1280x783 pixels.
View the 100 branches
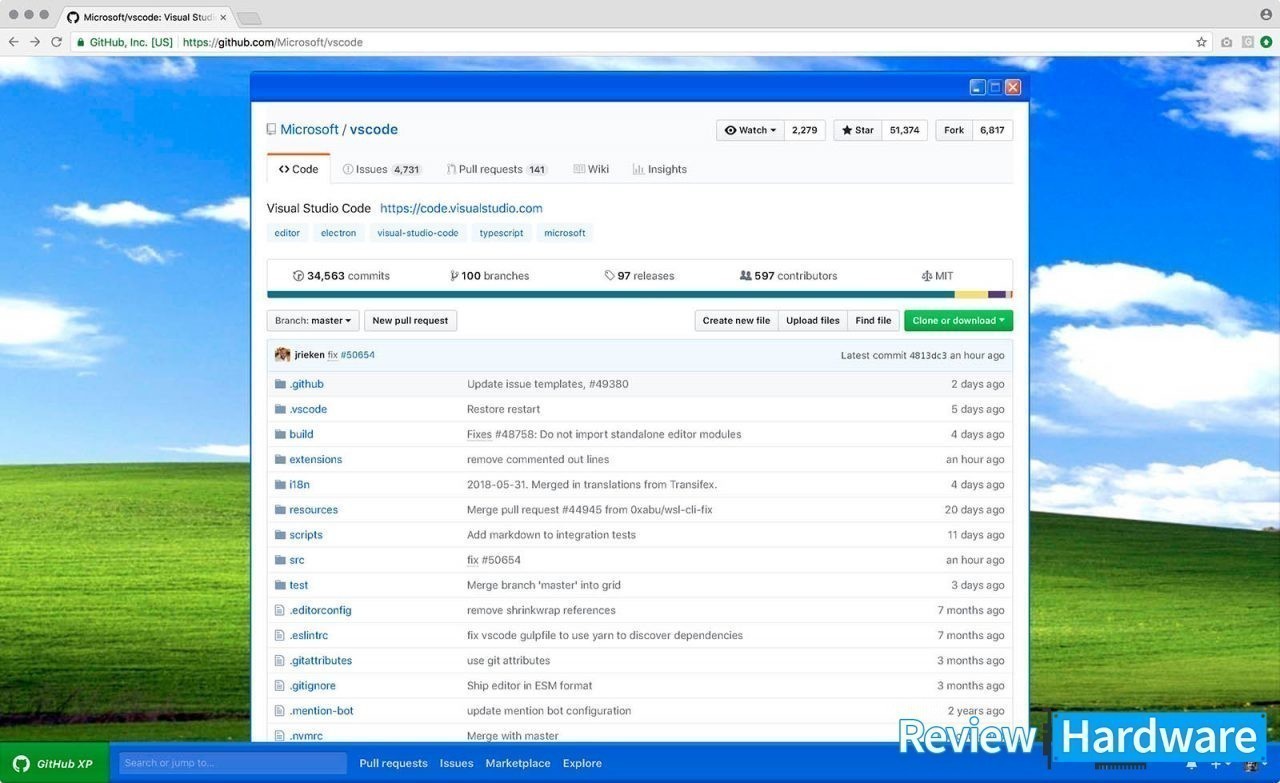[x=490, y=276]
